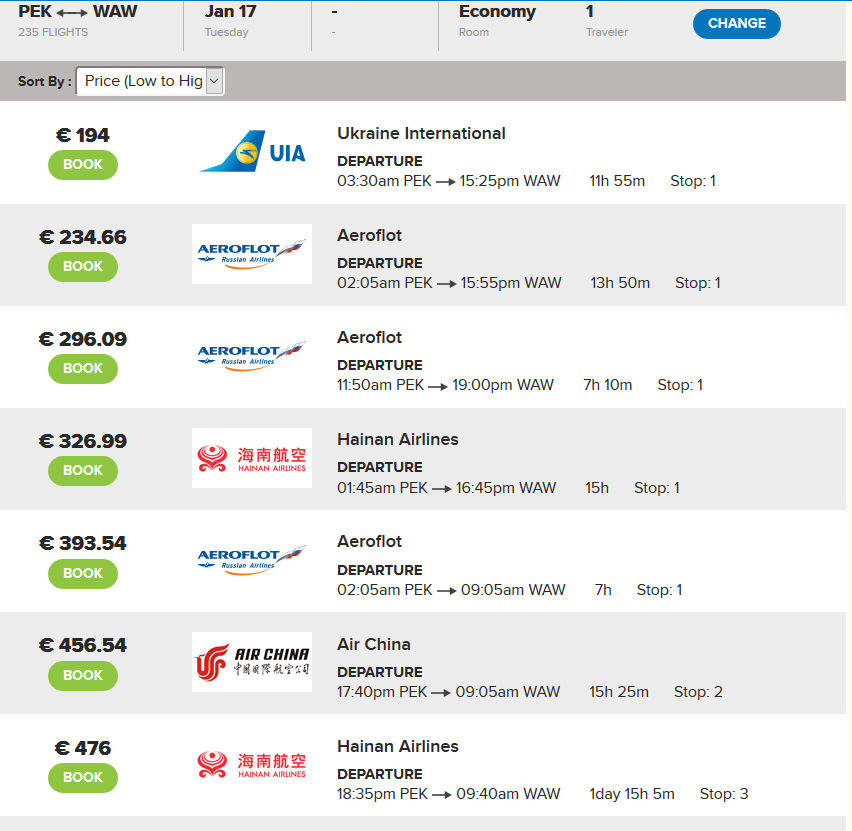Open the Sort By price dropdown
Image resolution: width=852 pixels, height=831 pixels.
(x=150, y=81)
